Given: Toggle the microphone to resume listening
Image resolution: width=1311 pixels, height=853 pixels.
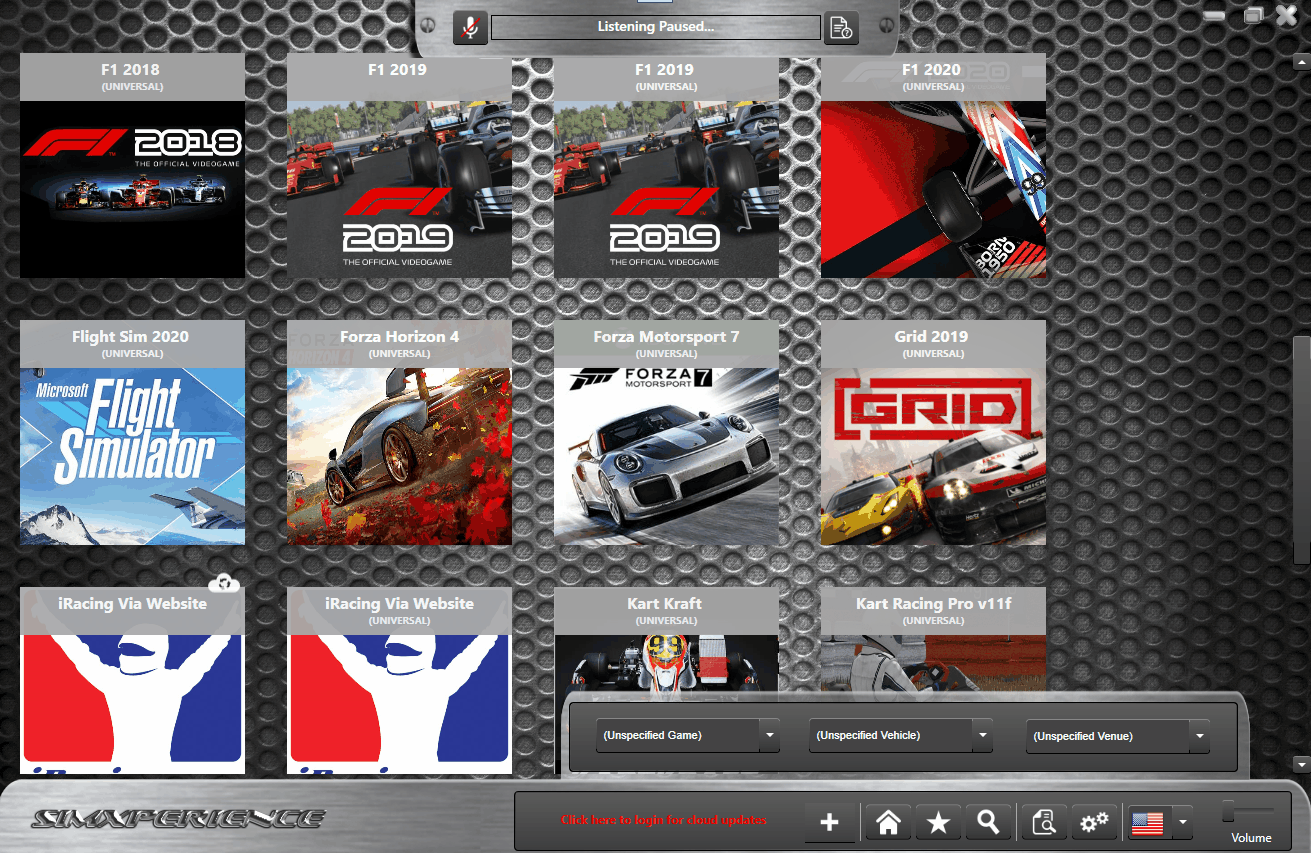Looking at the screenshot, I should click(x=470, y=27).
